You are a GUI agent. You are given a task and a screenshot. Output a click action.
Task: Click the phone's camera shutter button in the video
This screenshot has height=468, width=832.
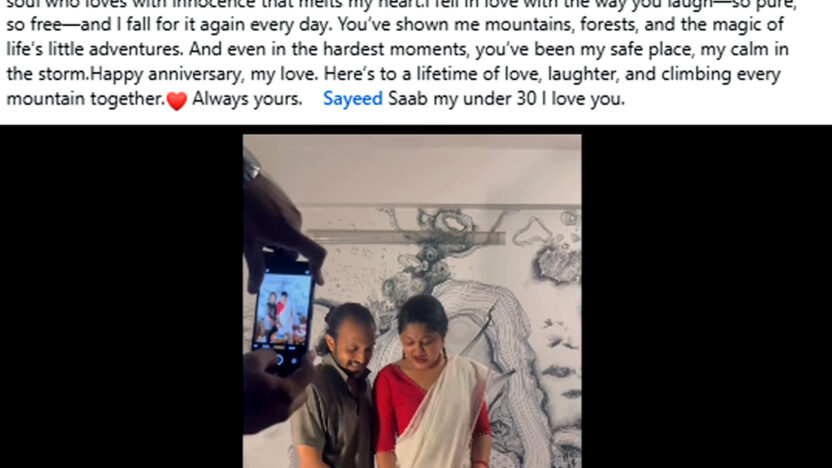click(x=279, y=360)
